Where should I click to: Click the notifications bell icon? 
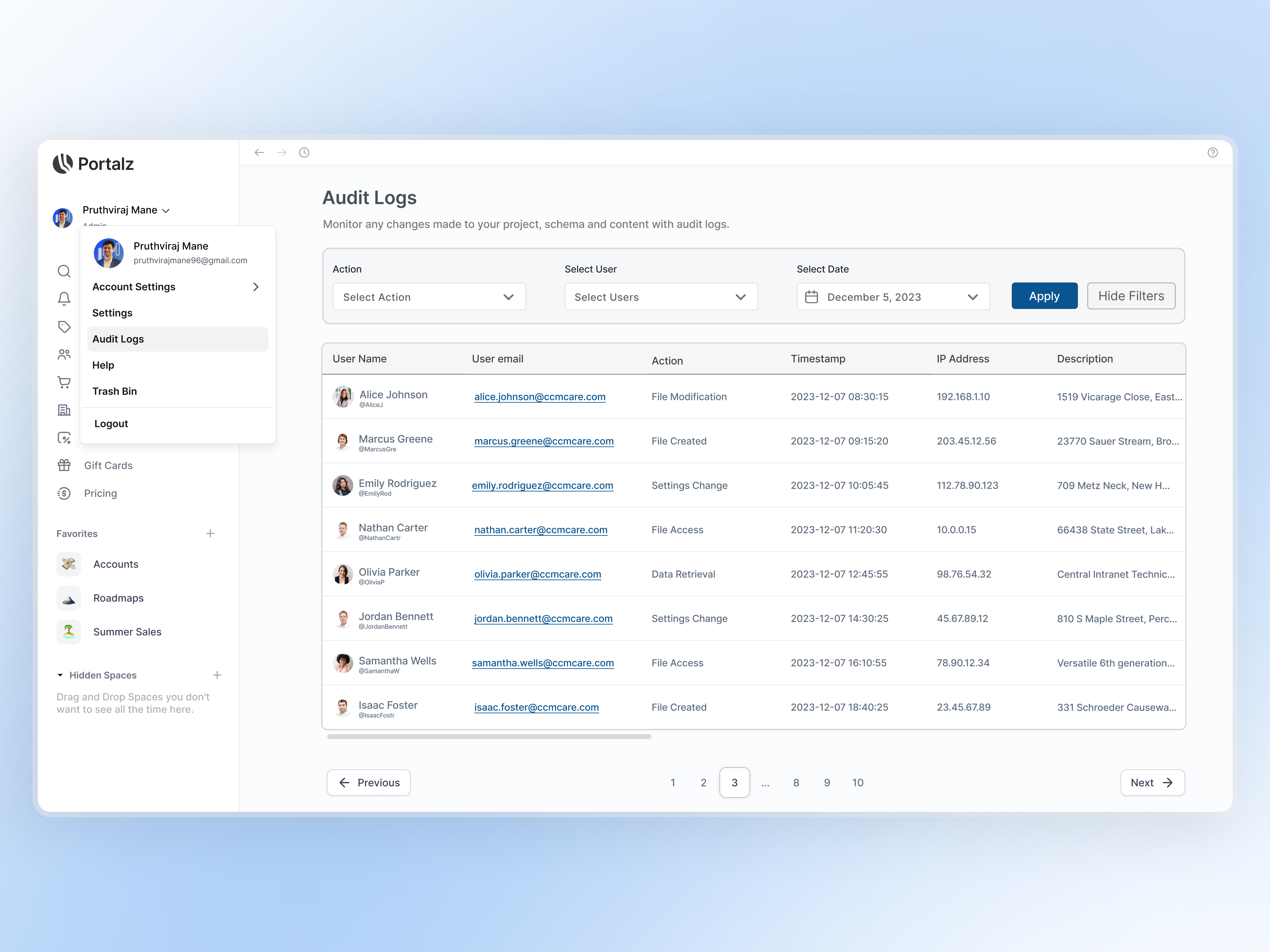click(x=64, y=298)
